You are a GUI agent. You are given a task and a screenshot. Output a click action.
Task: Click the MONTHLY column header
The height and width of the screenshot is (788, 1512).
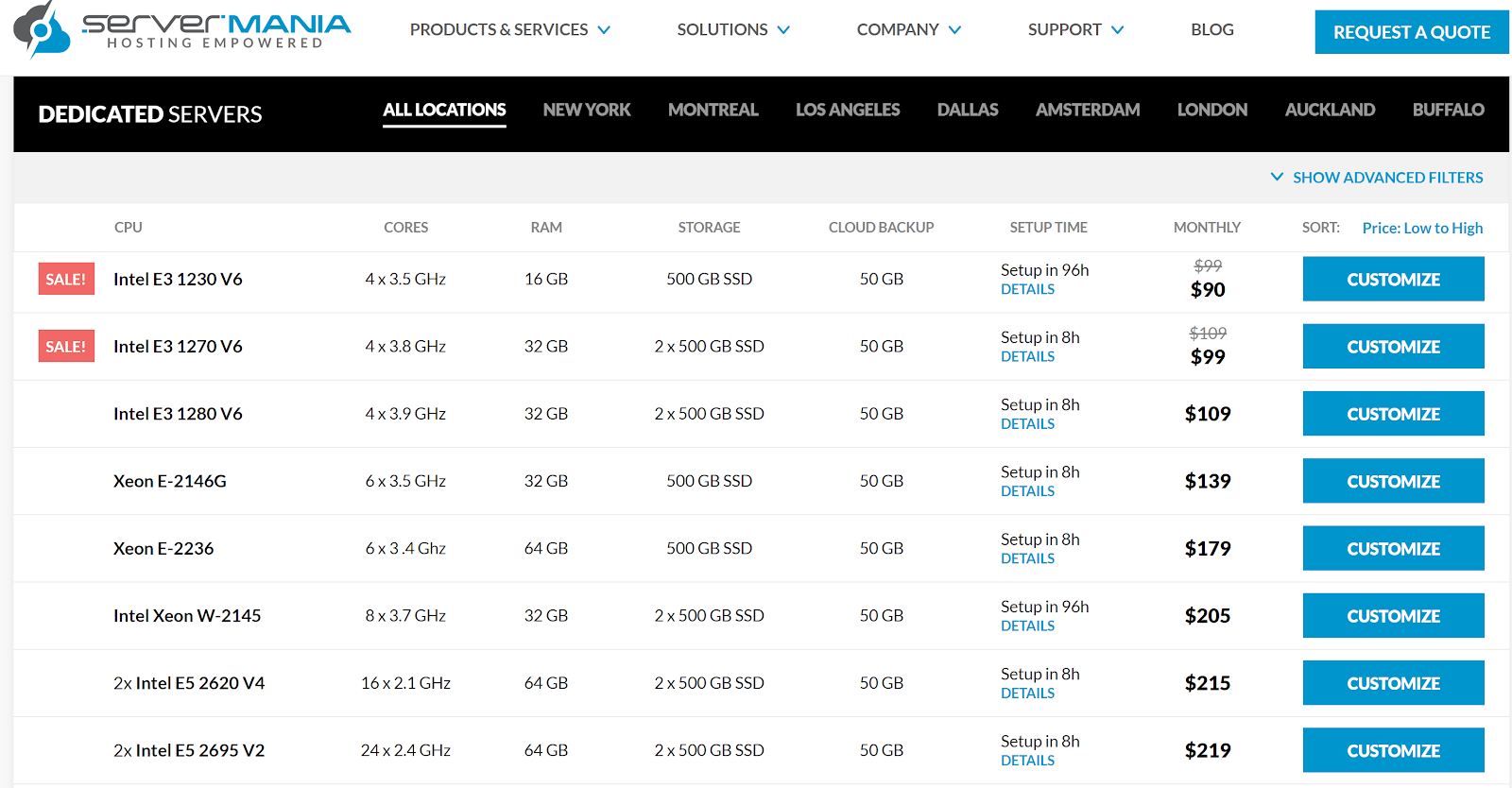[x=1207, y=228]
